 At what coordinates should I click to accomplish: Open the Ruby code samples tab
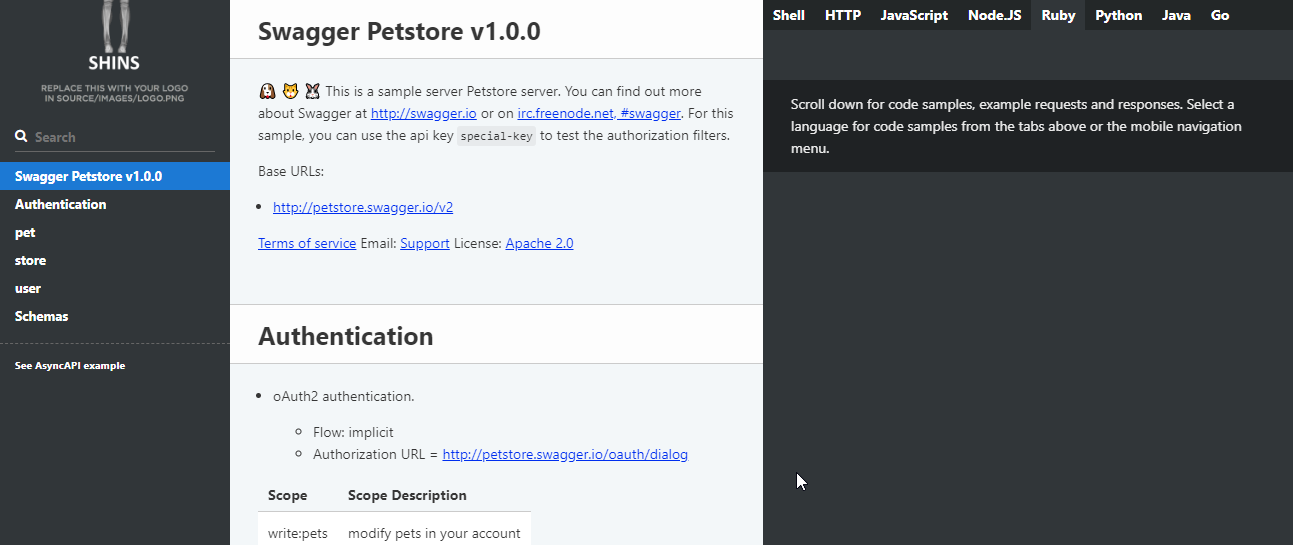[1058, 15]
